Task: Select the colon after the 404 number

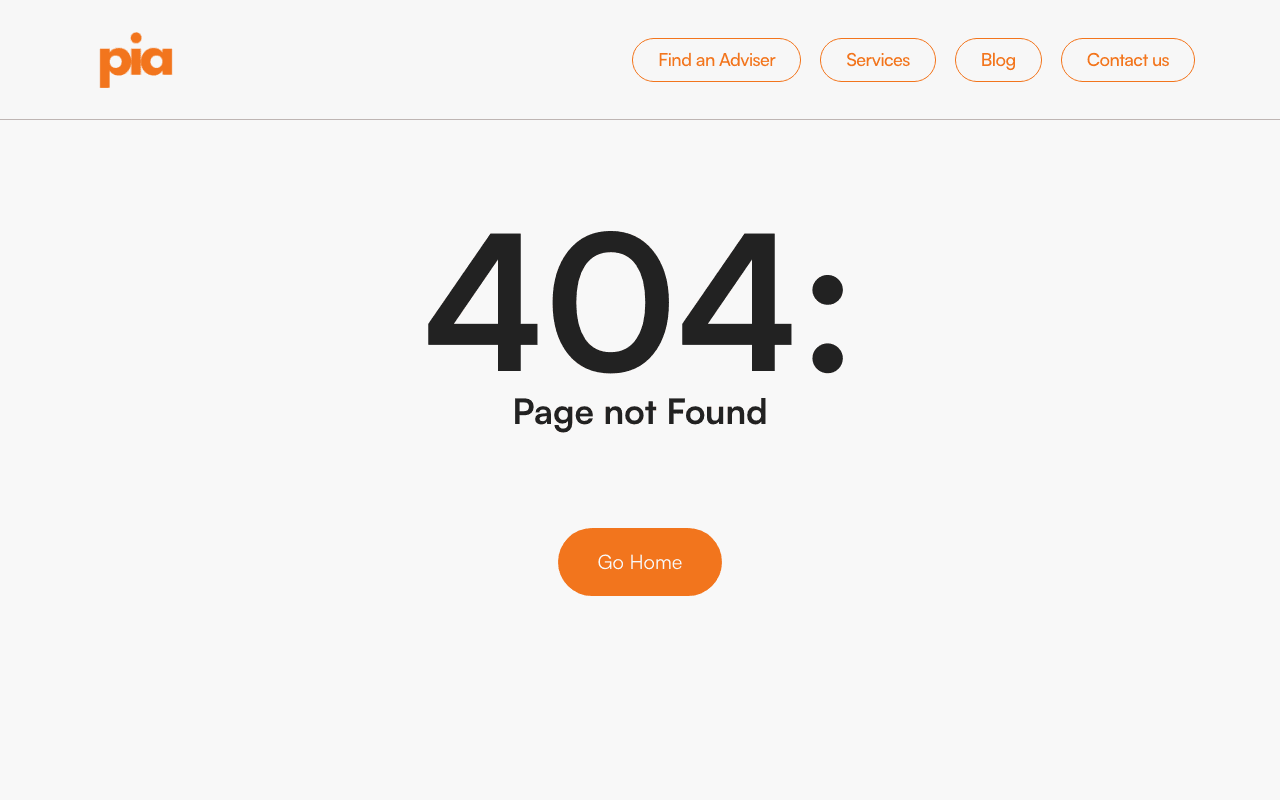Action: (x=827, y=323)
